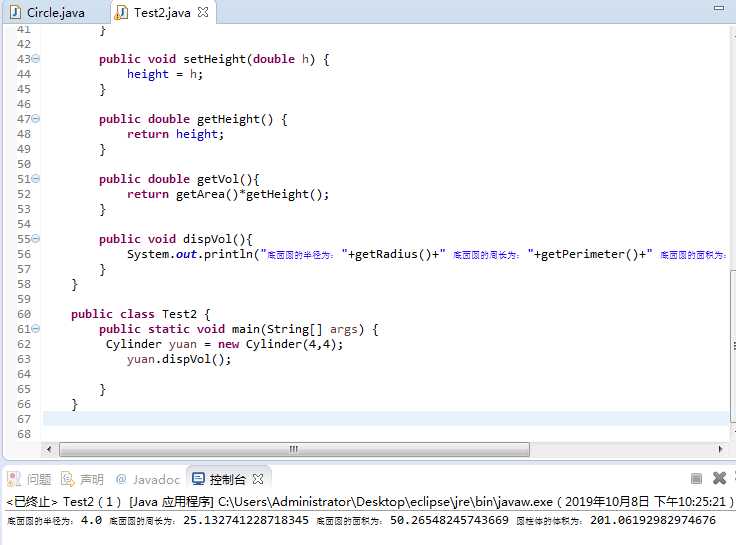Close the Test2.java tab
This screenshot has height=545, width=736.
(x=203, y=13)
